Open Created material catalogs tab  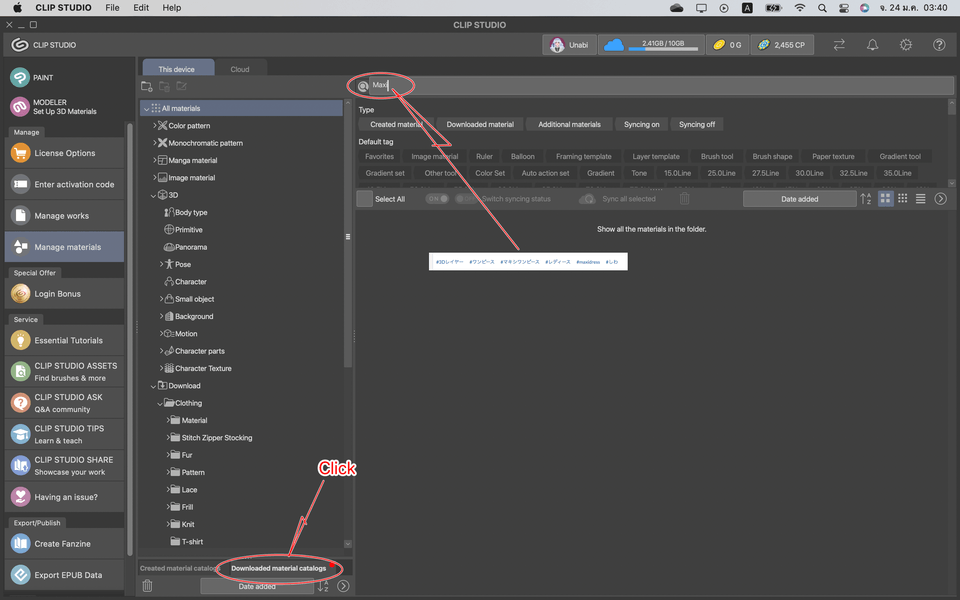pyautogui.click(x=179, y=568)
